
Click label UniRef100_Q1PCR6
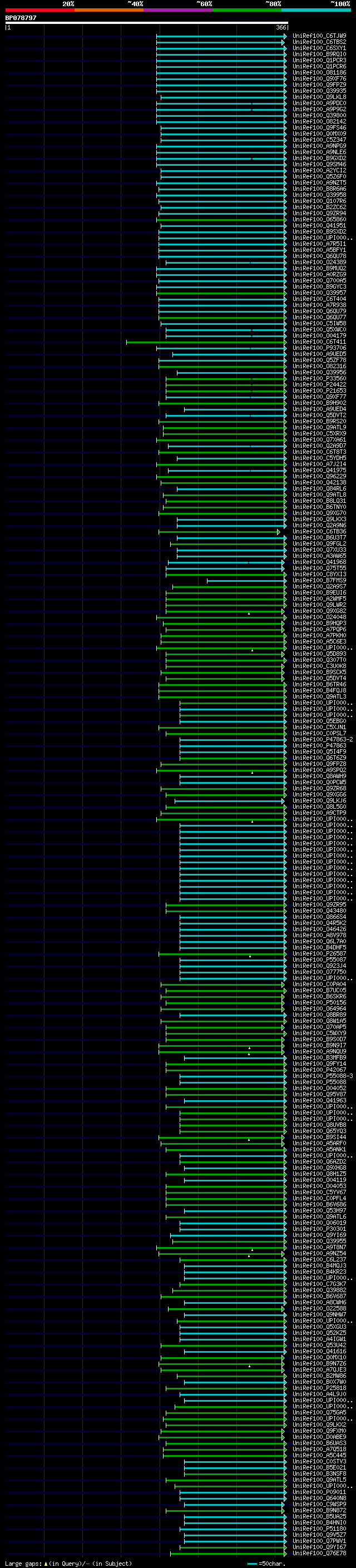tap(319, 66)
